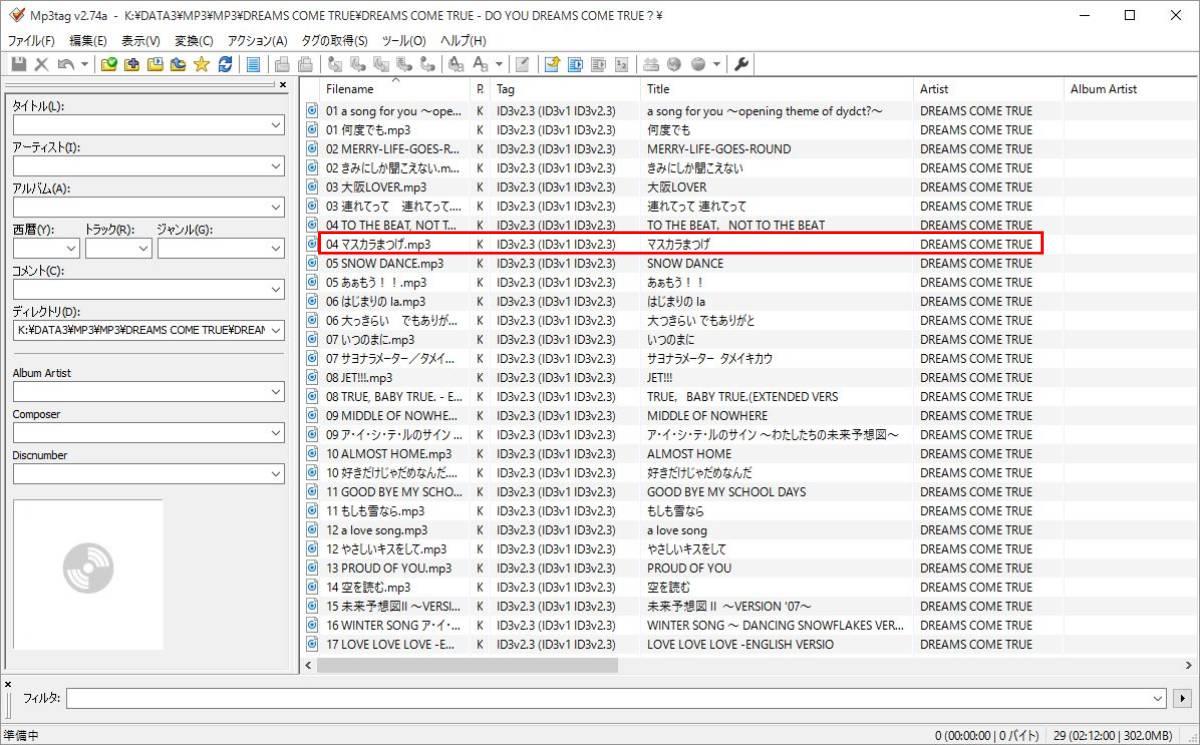Click the empty cover art placeholder
Screen dimensions: 1200x745
click(x=88, y=574)
